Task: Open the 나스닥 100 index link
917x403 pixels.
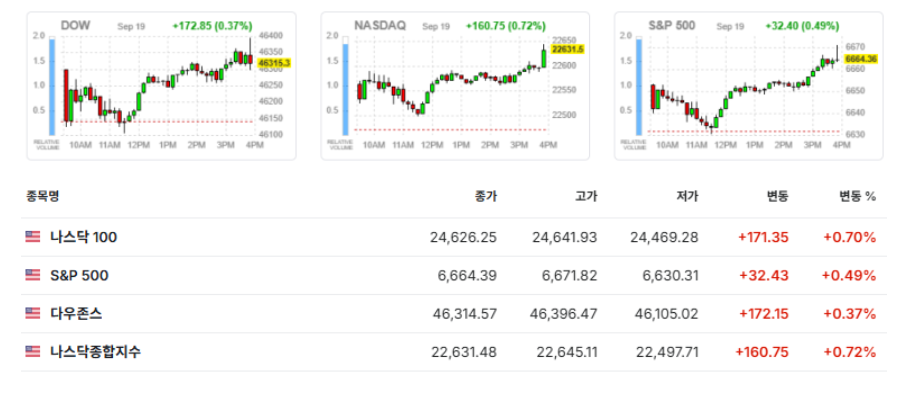Action: (83, 237)
